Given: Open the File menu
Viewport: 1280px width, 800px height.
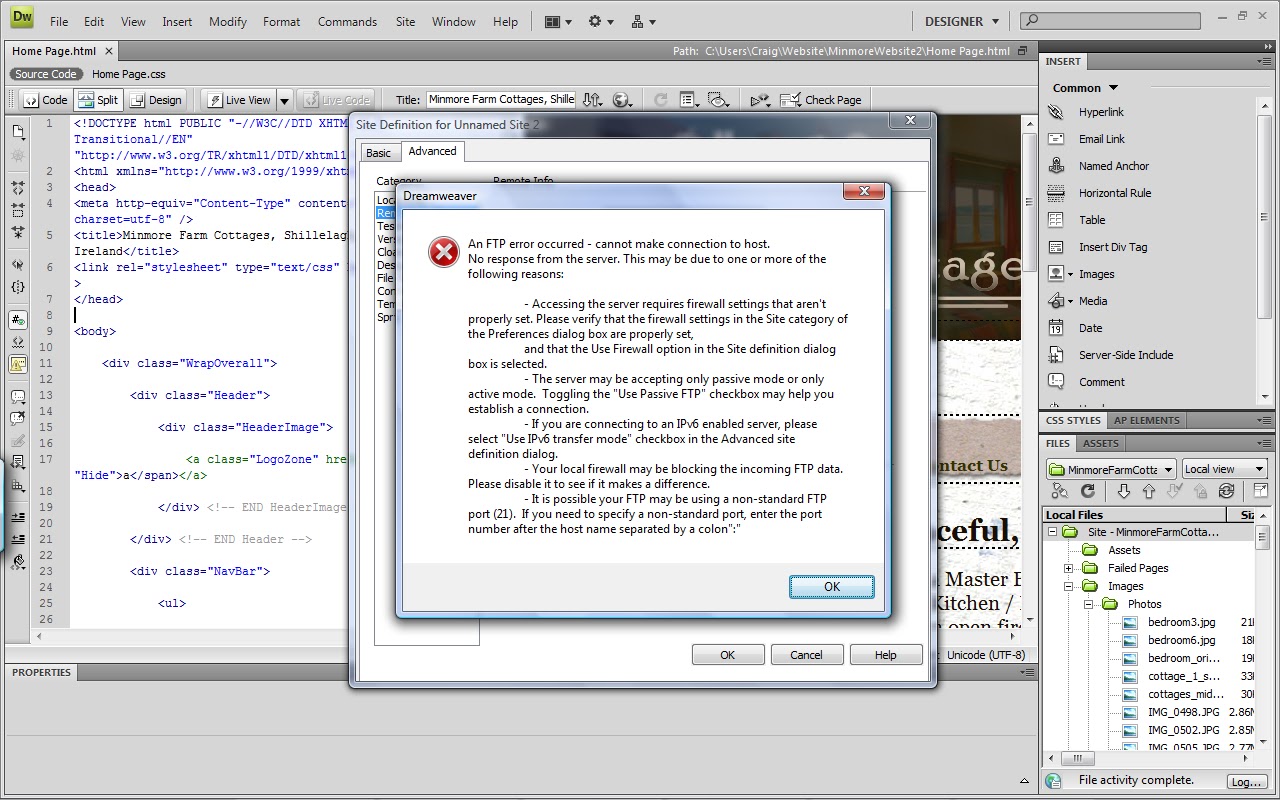Looking at the screenshot, I should (59, 21).
